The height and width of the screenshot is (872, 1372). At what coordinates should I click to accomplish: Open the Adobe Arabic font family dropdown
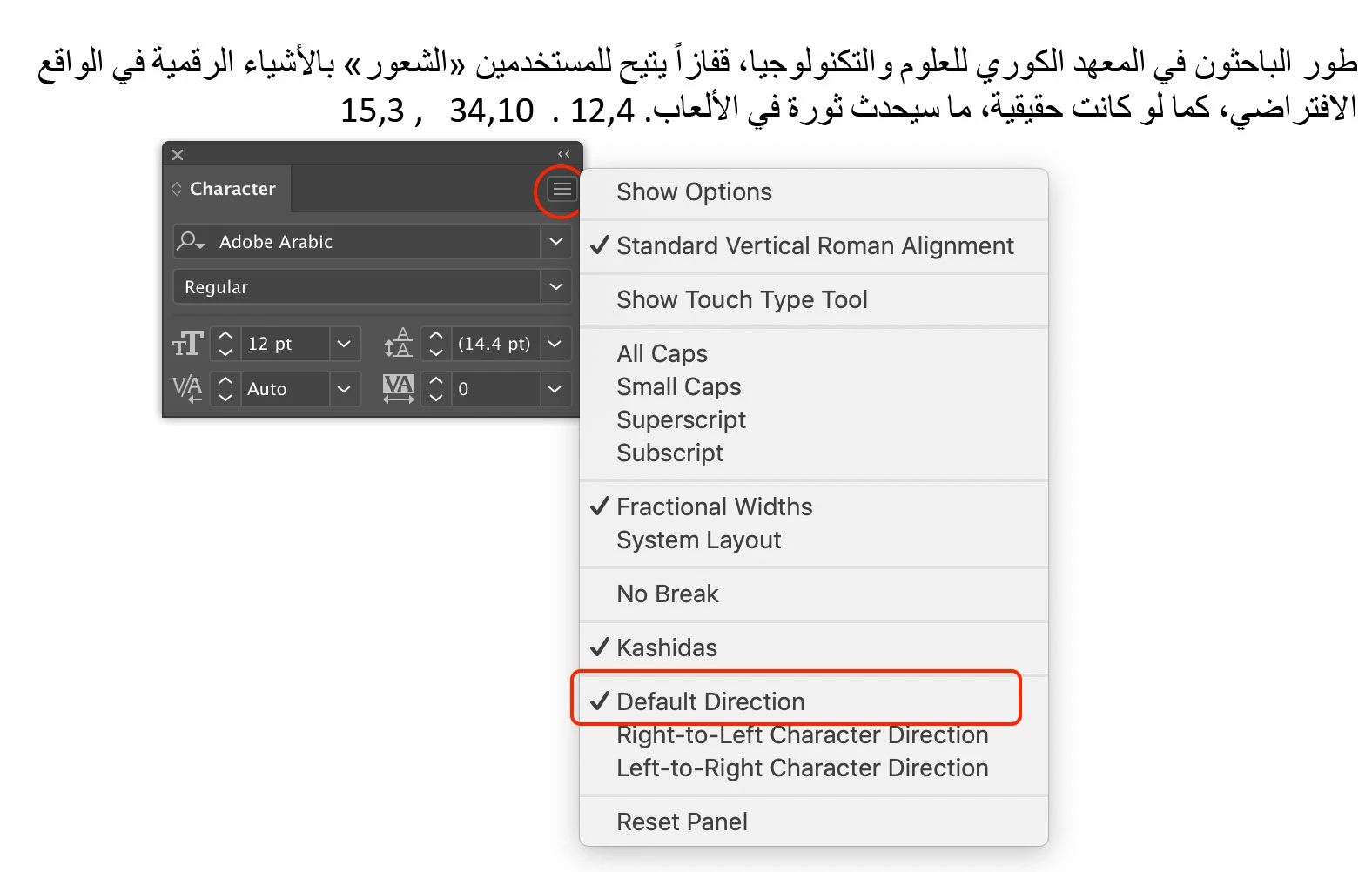click(x=556, y=241)
